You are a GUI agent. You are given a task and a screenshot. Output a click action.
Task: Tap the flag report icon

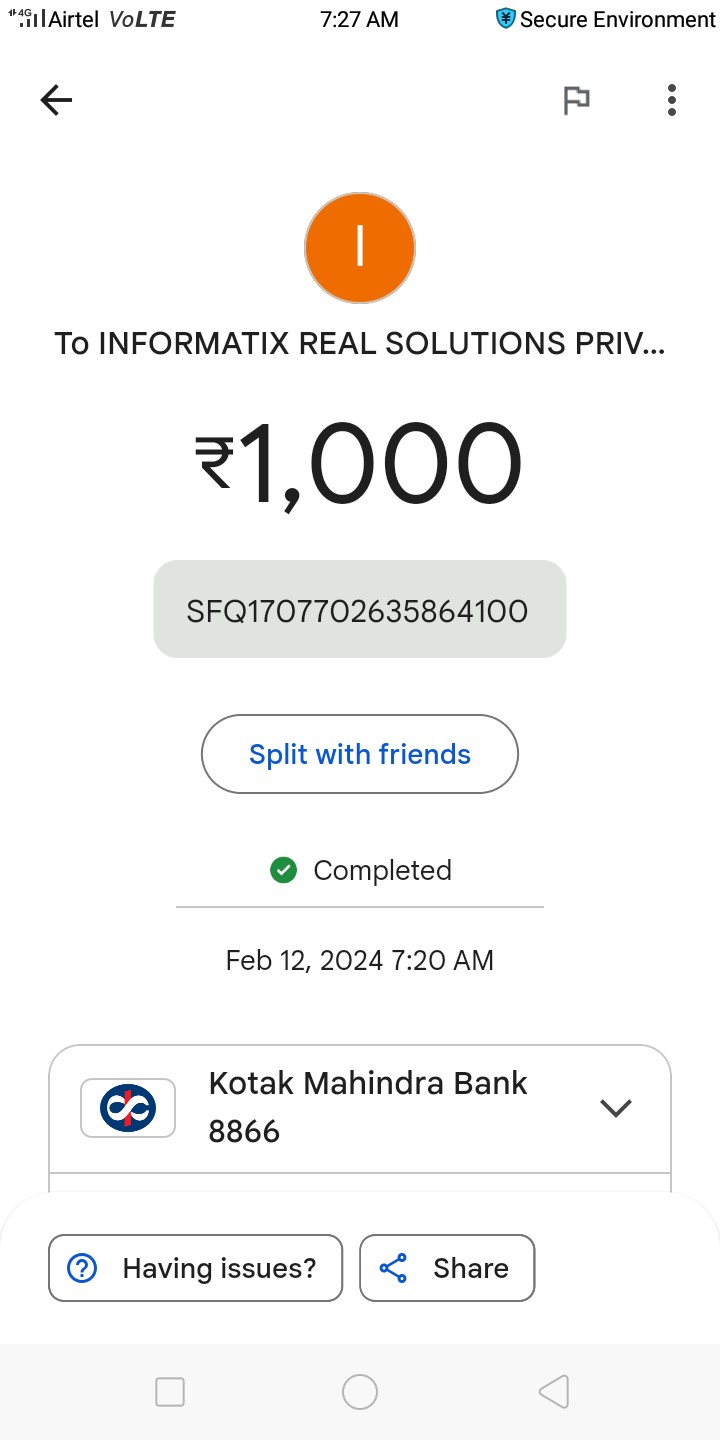point(576,100)
